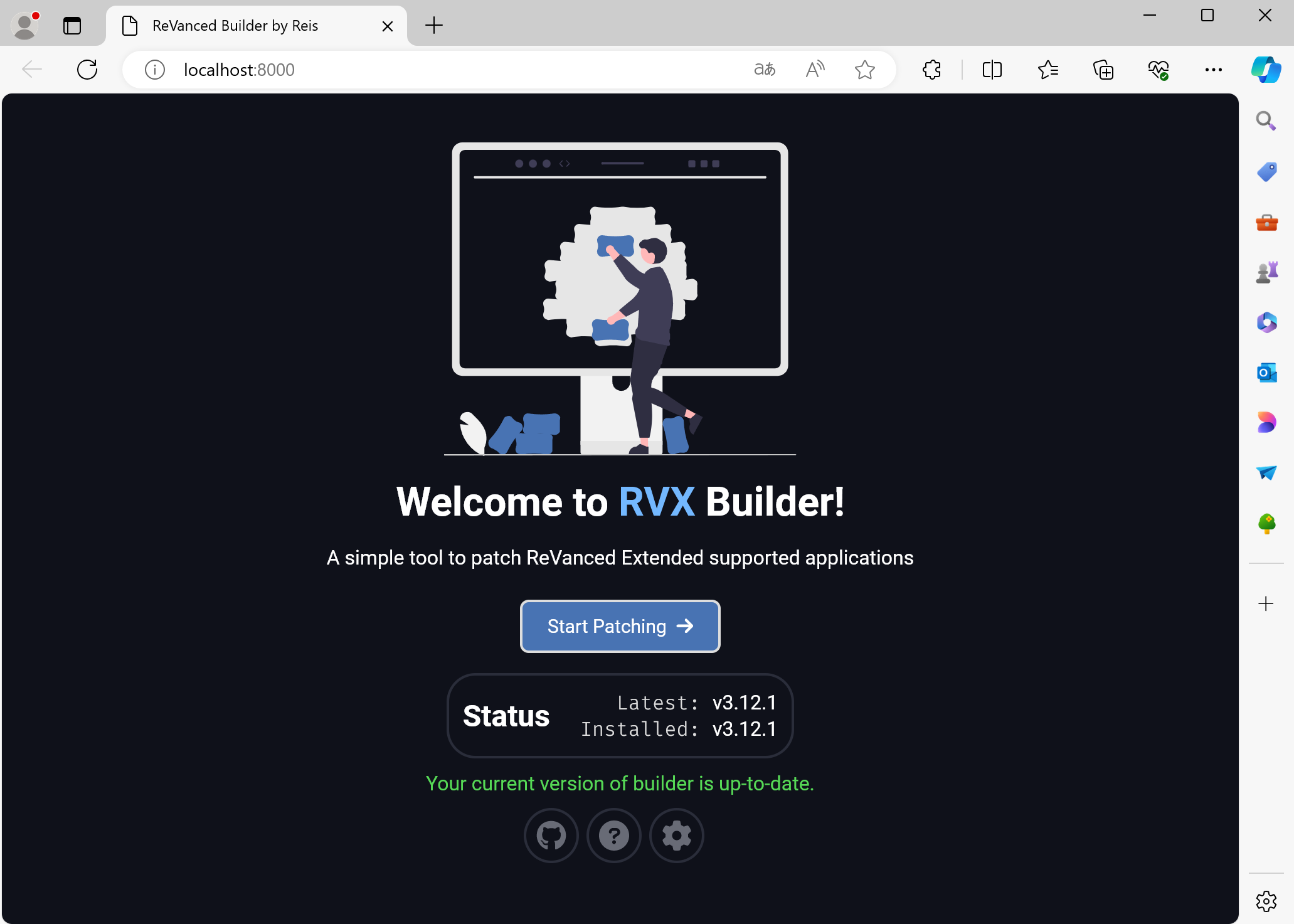This screenshot has width=1294, height=924.
Task: Open the translate page icon
Action: [x=765, y=70]
